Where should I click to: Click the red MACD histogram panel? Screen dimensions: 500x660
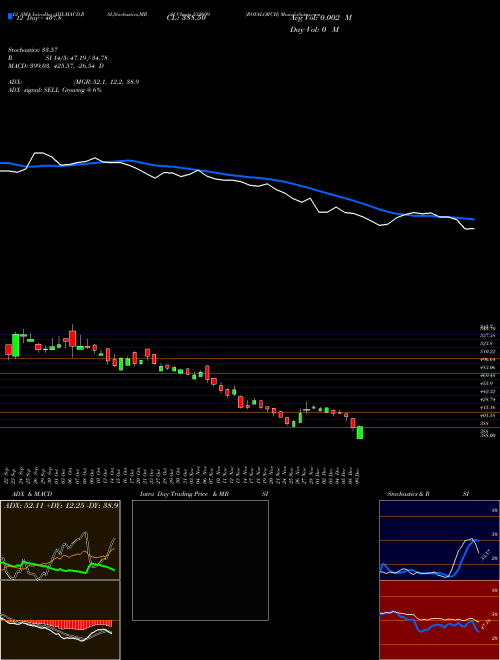(60, 620)
